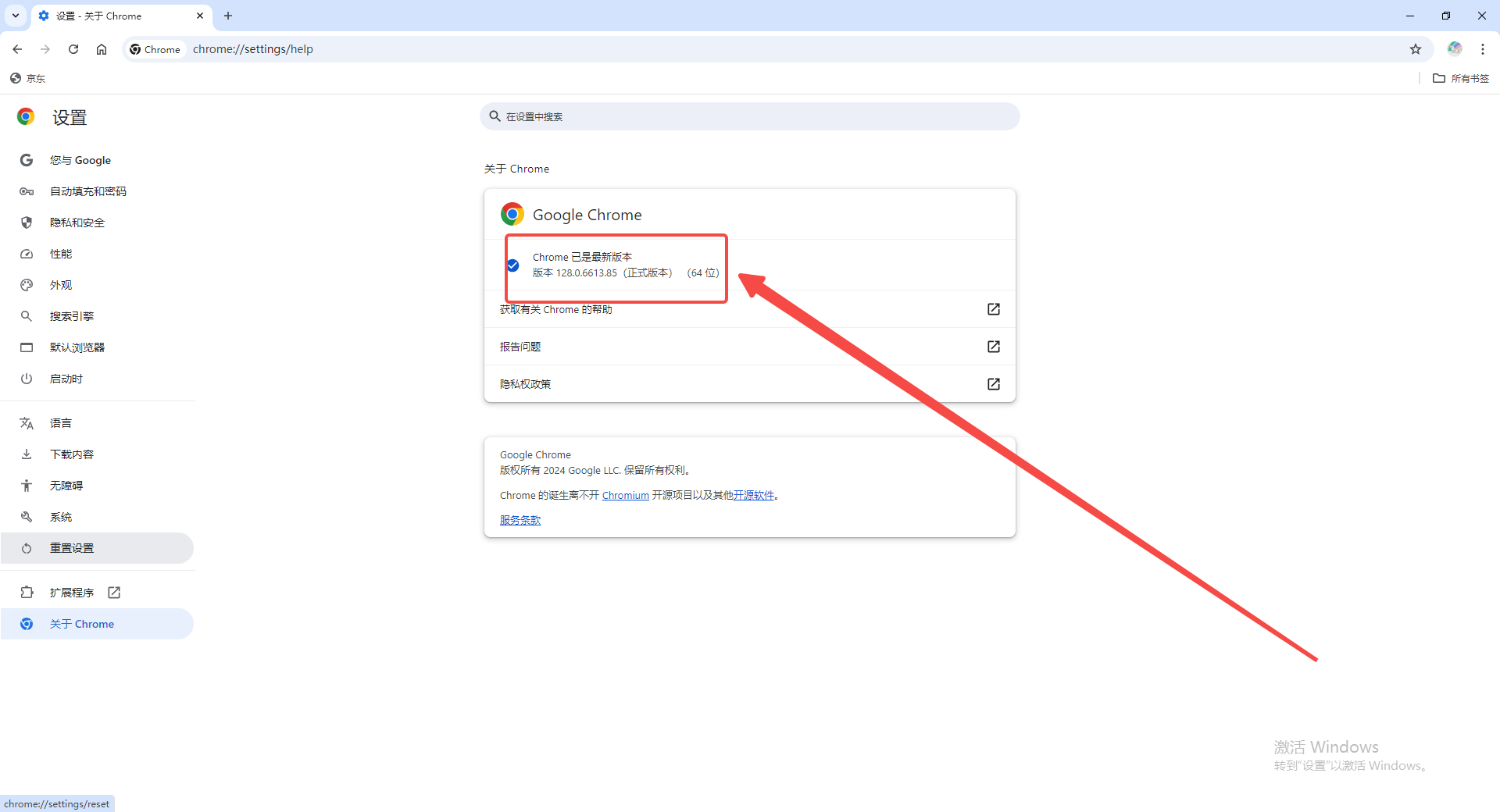Select 关于 Chrome in sidebar
This screenshot has width=1500, height=812.
(98, 624)
